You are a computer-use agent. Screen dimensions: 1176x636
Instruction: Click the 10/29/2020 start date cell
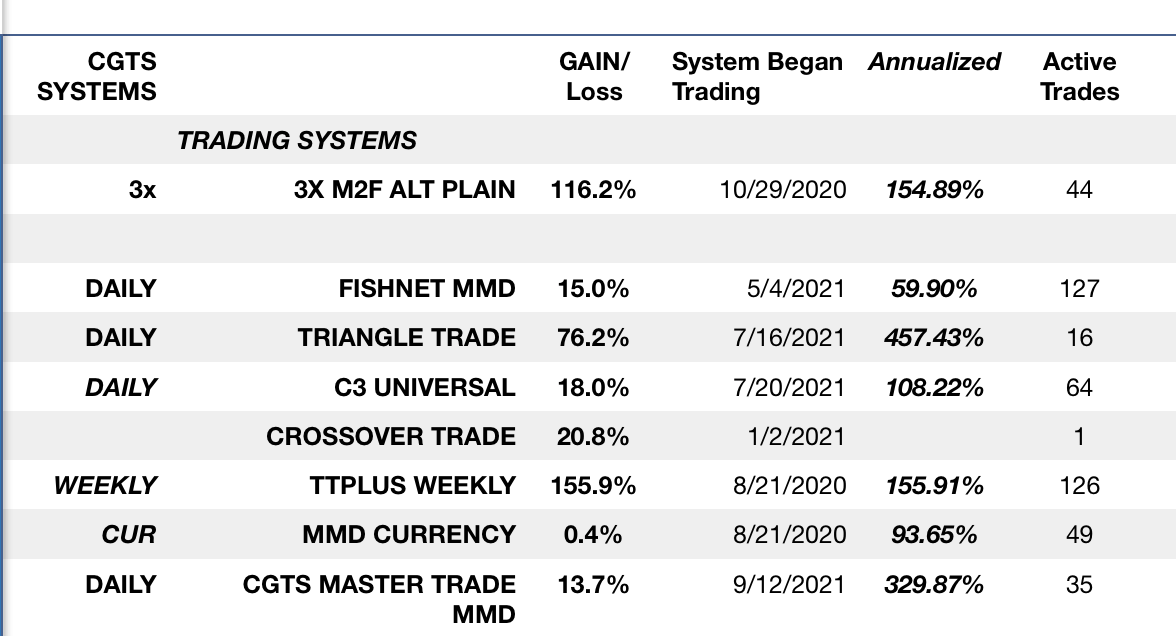(782, 190)
